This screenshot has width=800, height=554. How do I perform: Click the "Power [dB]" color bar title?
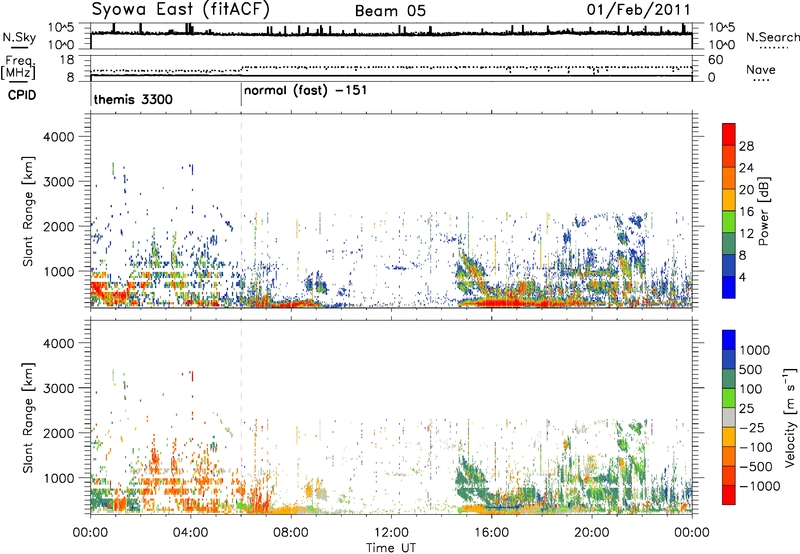coord(764,211)
